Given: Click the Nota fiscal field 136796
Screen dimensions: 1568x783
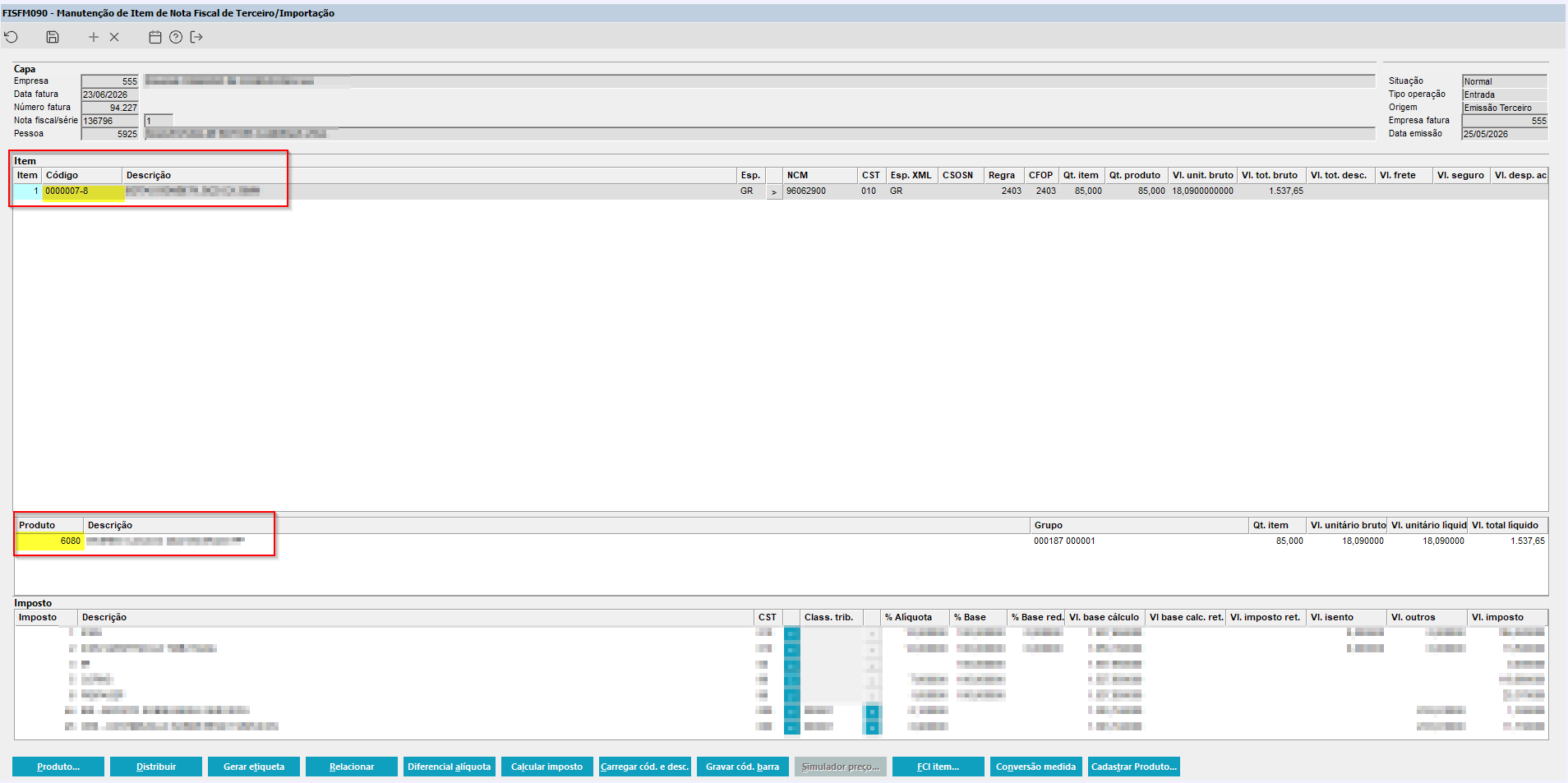Looking at the screenshot, I should tap(110, 121).
